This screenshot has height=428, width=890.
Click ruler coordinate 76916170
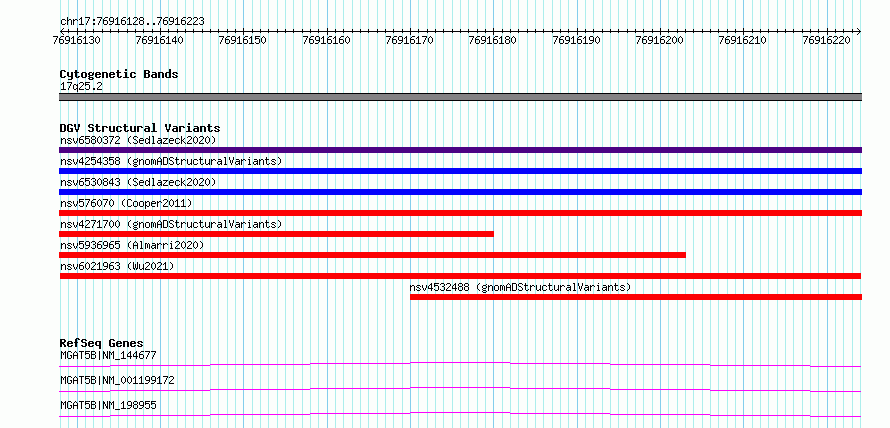(410, 40)
